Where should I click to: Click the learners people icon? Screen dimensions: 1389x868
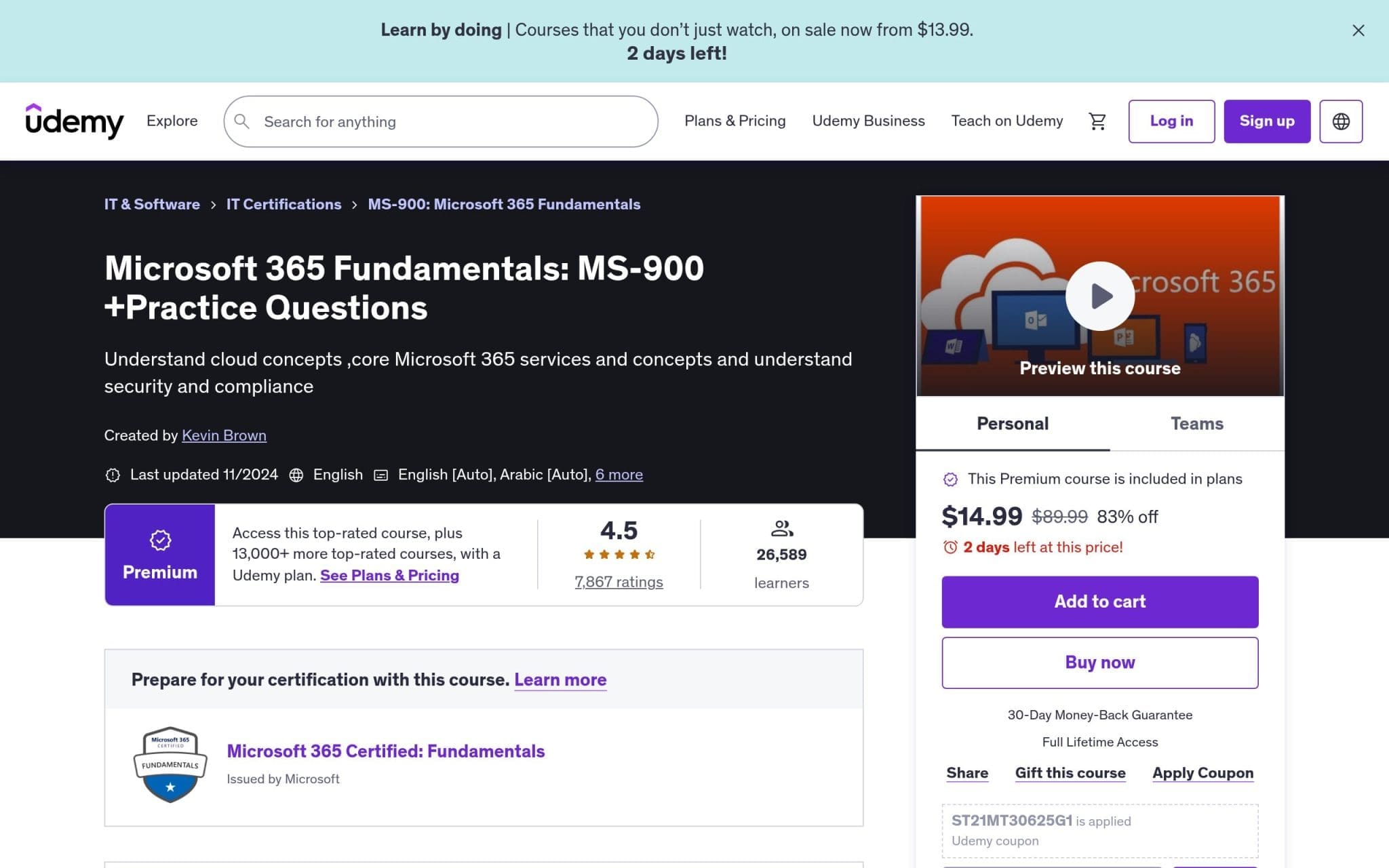pos(782,528)
